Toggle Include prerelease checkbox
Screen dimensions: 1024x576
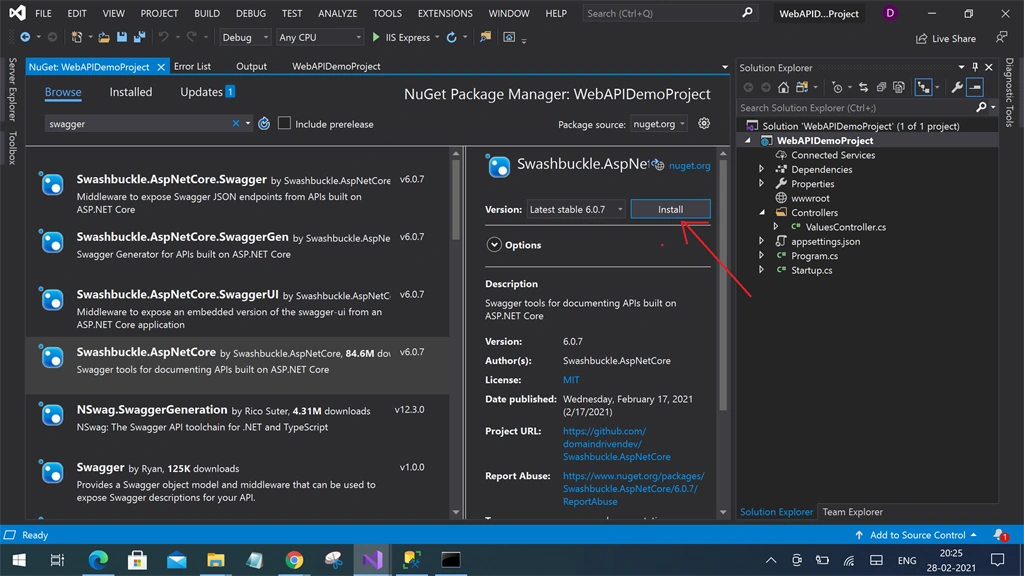pos(284,123)
